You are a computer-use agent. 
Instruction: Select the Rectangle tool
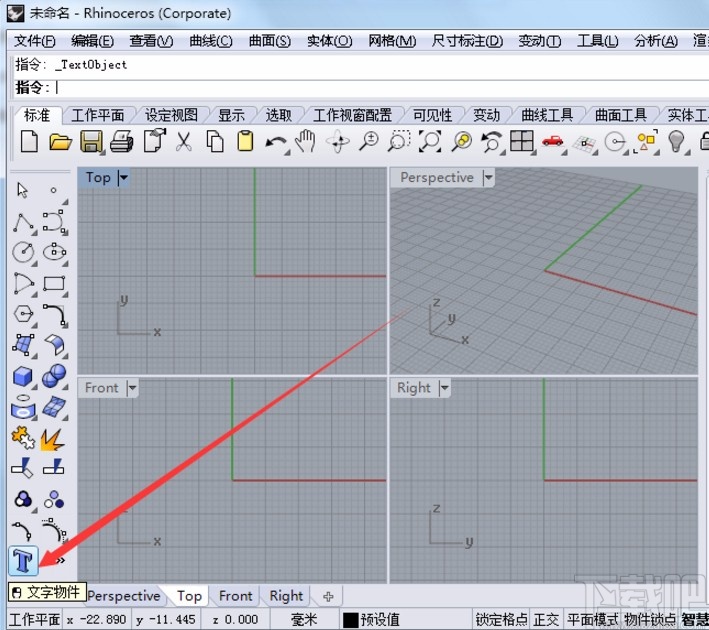click(x=54, y=284)
